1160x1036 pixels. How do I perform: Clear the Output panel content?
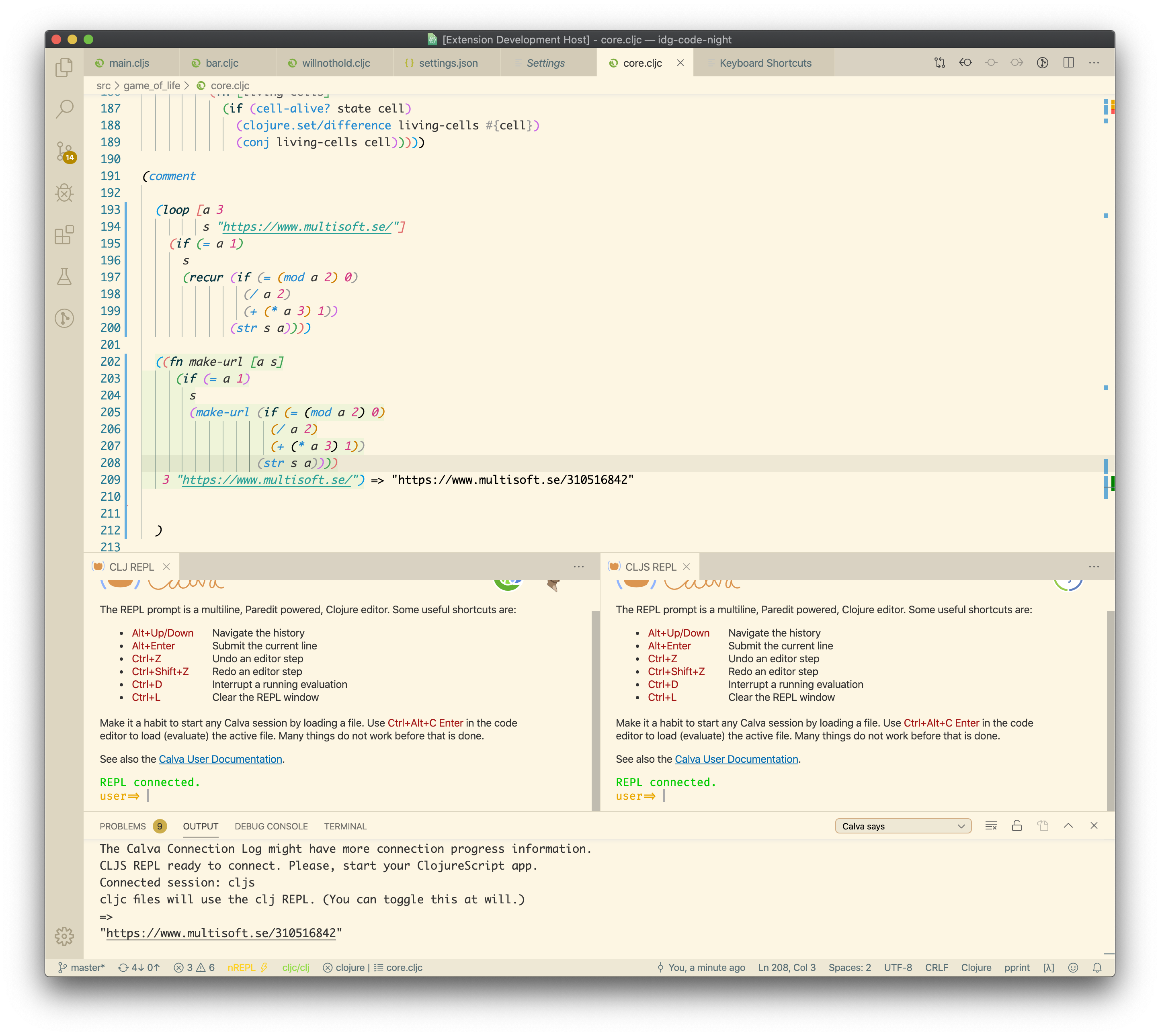point(991,825)
